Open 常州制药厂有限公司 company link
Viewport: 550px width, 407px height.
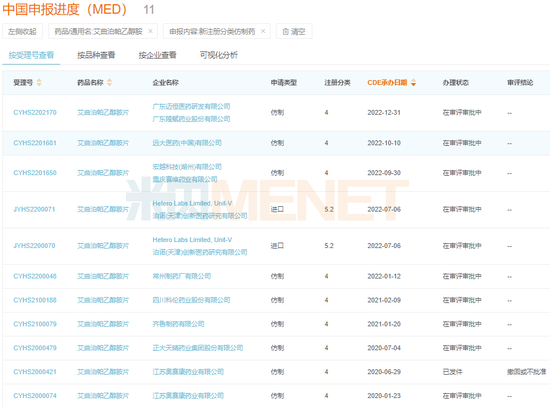coord(182,276)
